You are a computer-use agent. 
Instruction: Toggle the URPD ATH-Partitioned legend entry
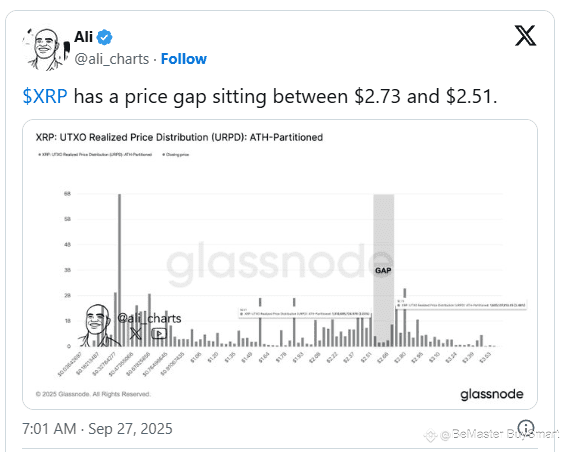(x=95, y=154)
